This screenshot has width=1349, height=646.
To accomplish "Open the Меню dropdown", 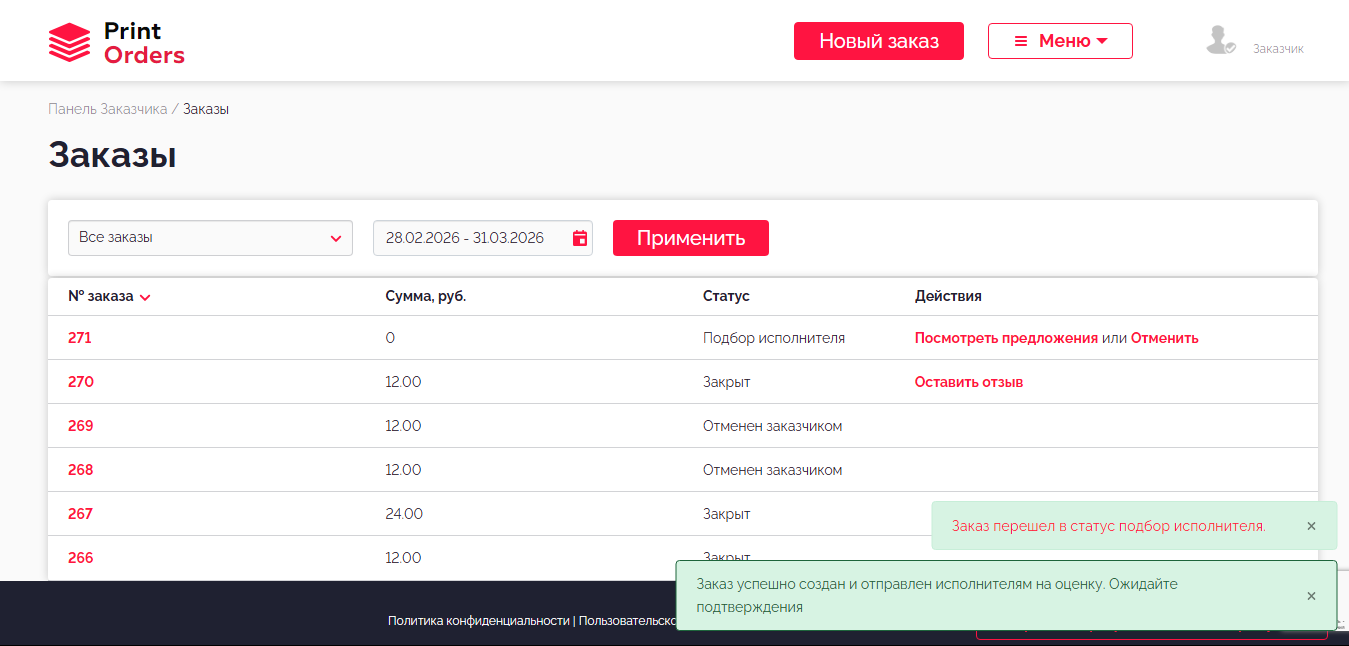I will 1060,41.
